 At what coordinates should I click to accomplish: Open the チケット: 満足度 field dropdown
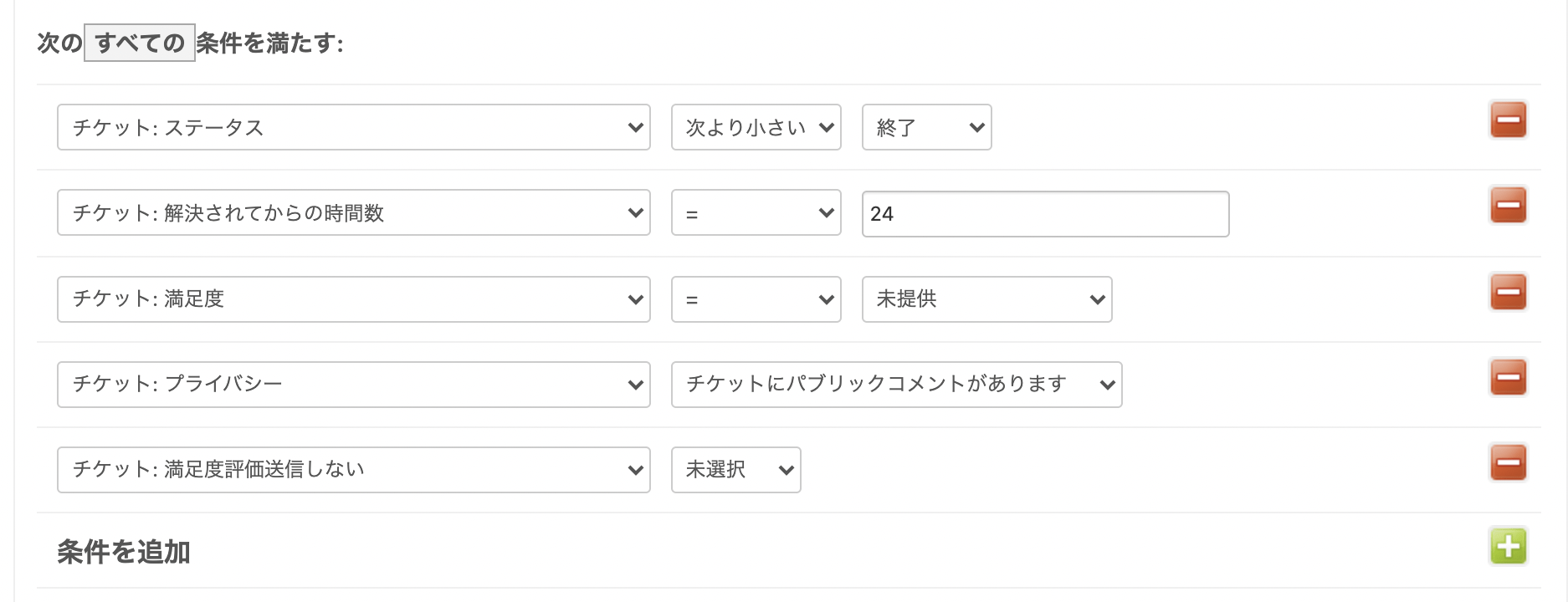pyautogui.click(x=353, y=299)
